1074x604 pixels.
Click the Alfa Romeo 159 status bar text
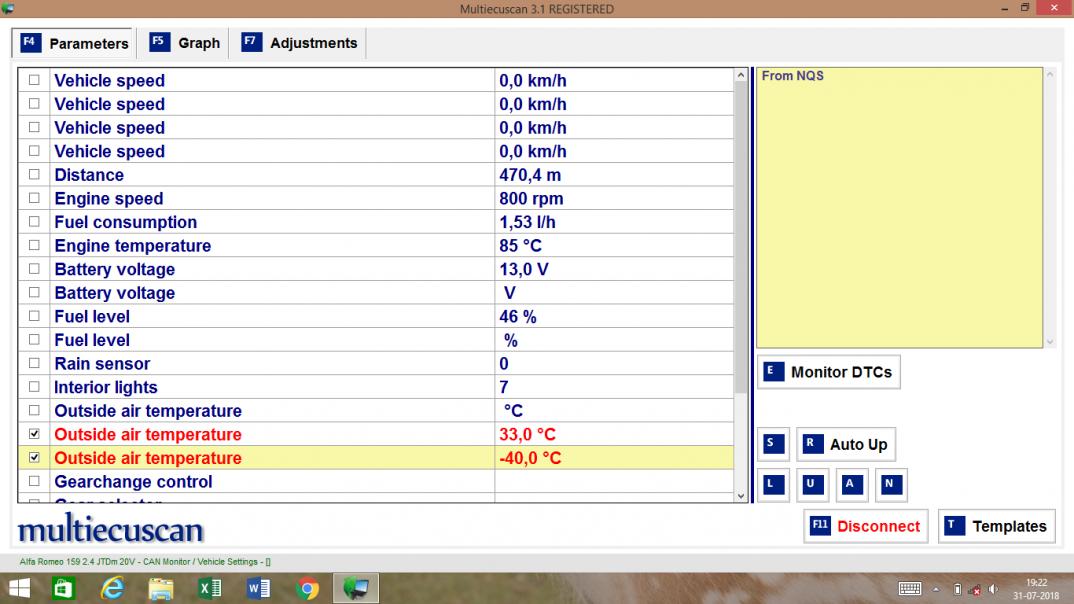point(145,562)
